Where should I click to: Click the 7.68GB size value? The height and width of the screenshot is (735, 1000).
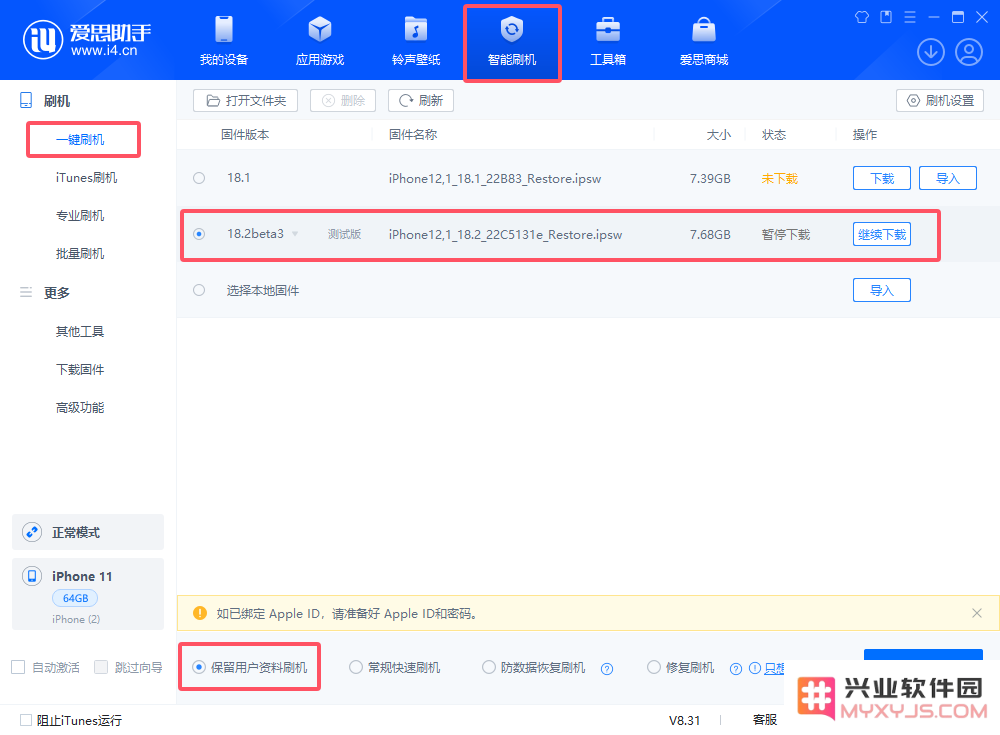pos(710,235)
